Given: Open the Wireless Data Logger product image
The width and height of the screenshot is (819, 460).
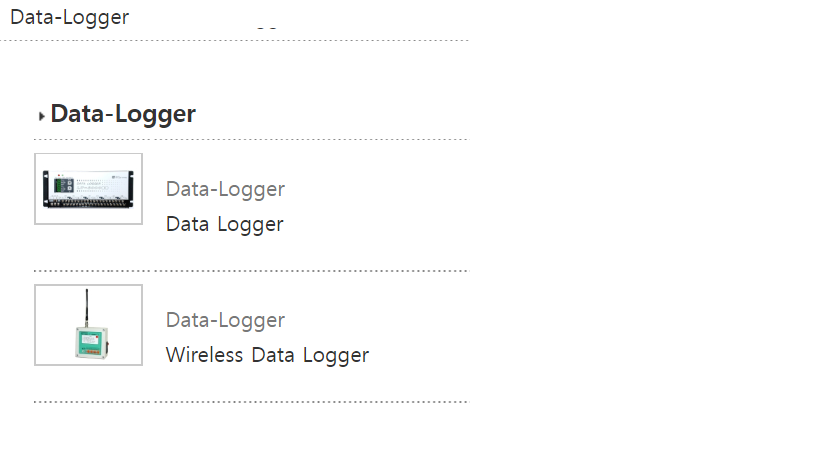Looking at the screenshot, I should point(88,325).
